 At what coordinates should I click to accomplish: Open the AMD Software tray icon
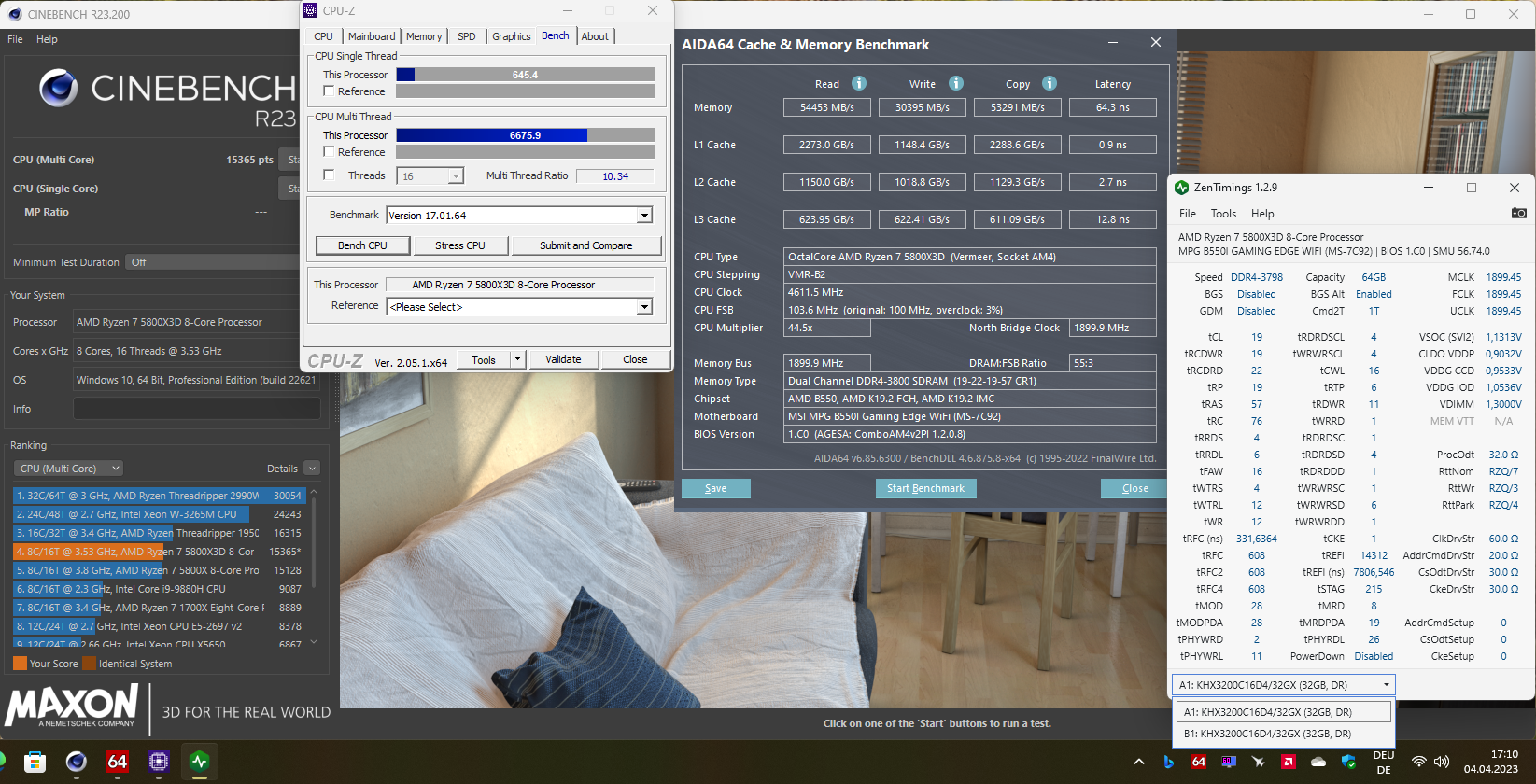click(x=1289, y=762)
